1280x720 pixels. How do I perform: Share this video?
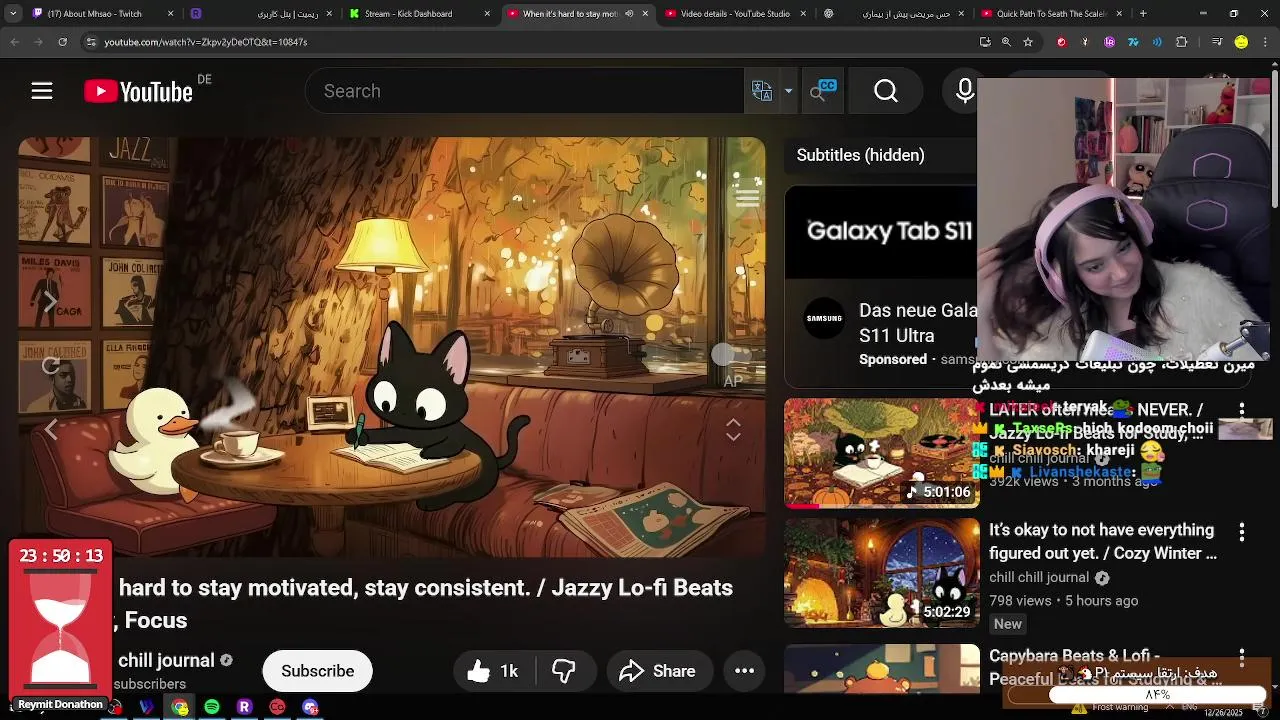[x=658, y=671]
